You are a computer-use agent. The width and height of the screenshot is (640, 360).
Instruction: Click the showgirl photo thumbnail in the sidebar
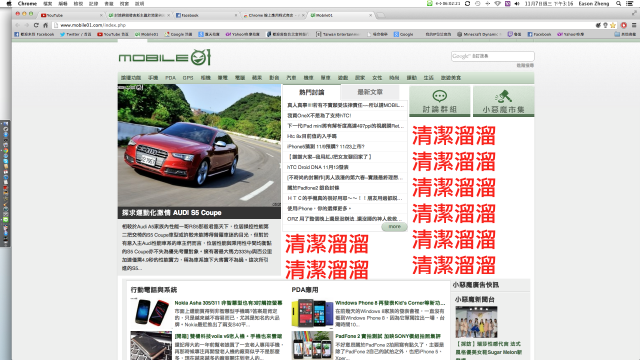pos(476,322)
